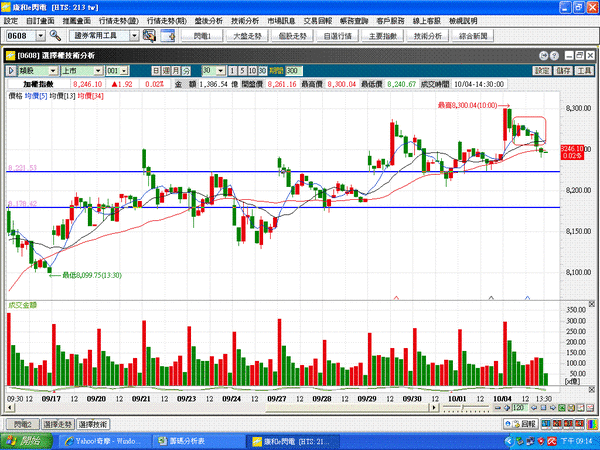This screenshot has height=450, width=600.
Task: Click the green chart icon at bottom right of chart
Action: pyautogui.click(x=562, y=408)
